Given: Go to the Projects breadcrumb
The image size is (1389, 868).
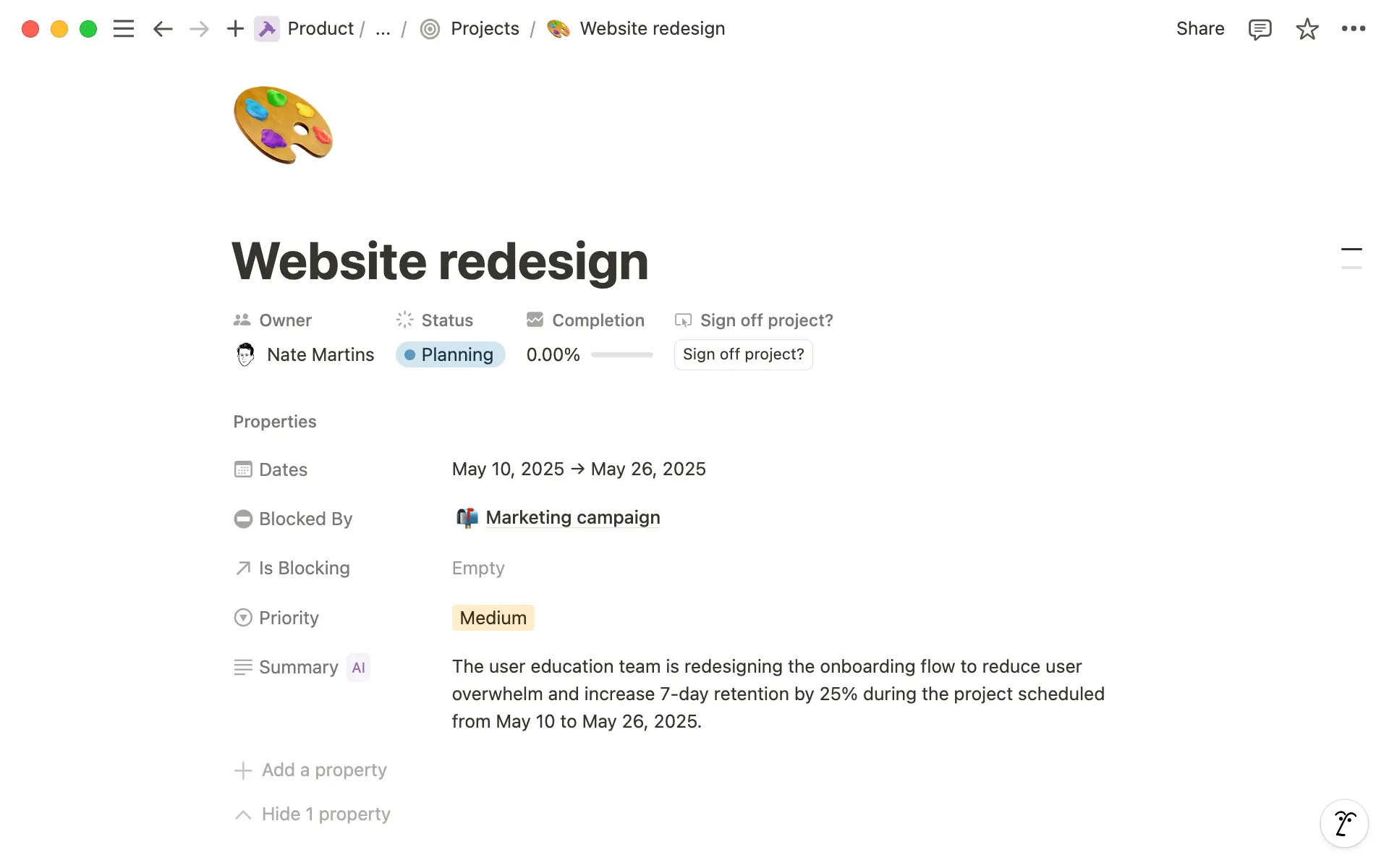Looking at the screenshot, I should tap(484, 29).
